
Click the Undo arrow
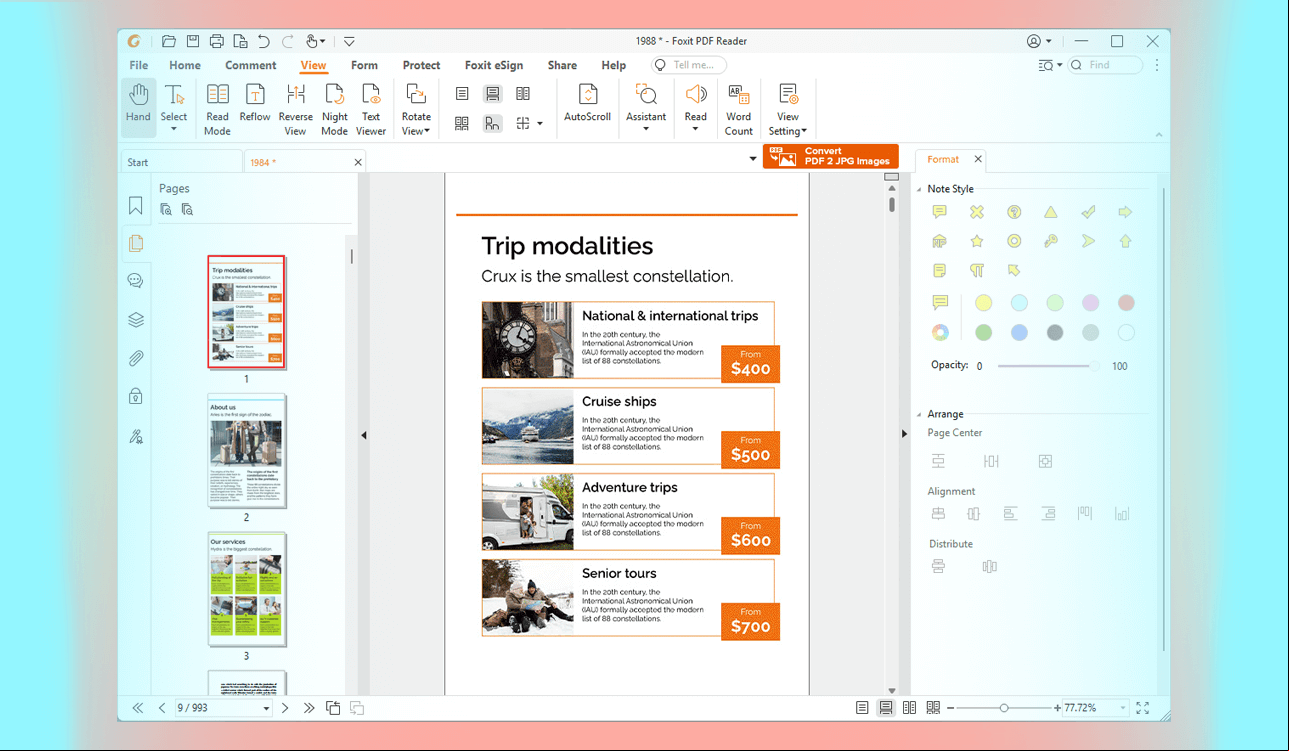[x=264, y=41]
